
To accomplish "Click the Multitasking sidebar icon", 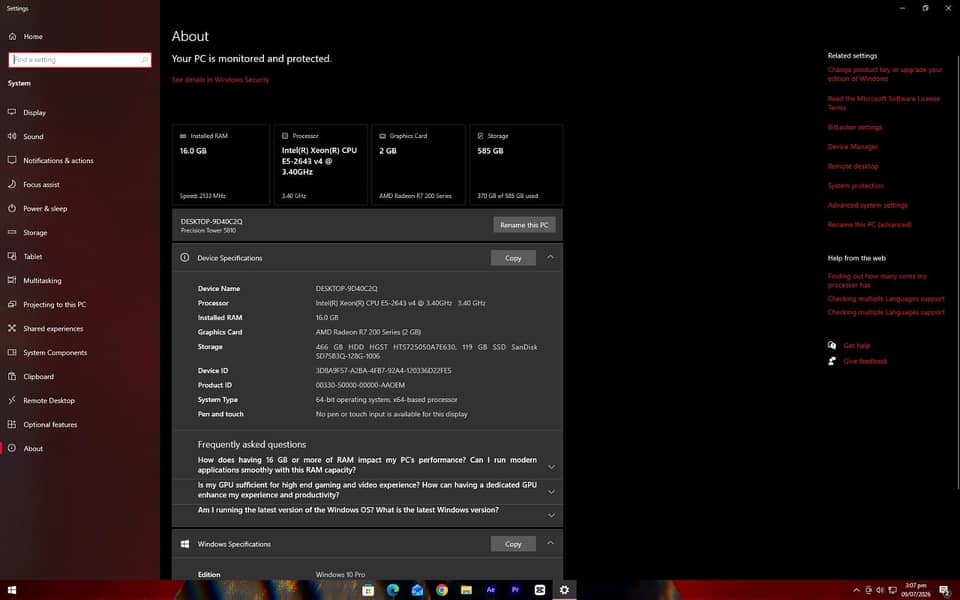I will coord(12,280).
